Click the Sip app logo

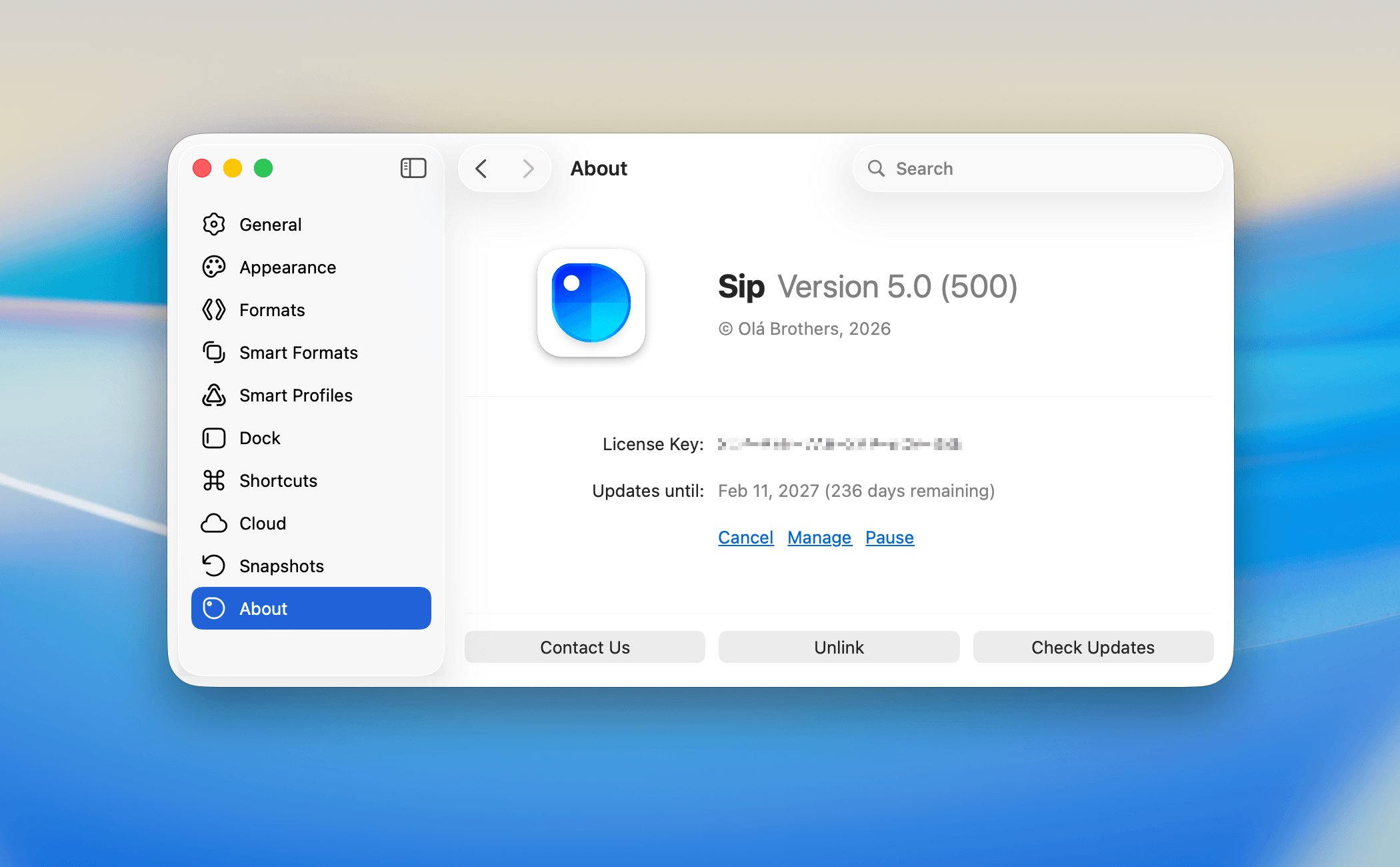591,303
